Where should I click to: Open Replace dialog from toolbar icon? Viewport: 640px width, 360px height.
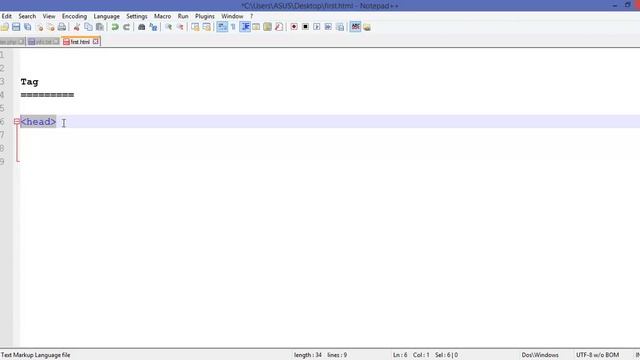tap(153, 27)
